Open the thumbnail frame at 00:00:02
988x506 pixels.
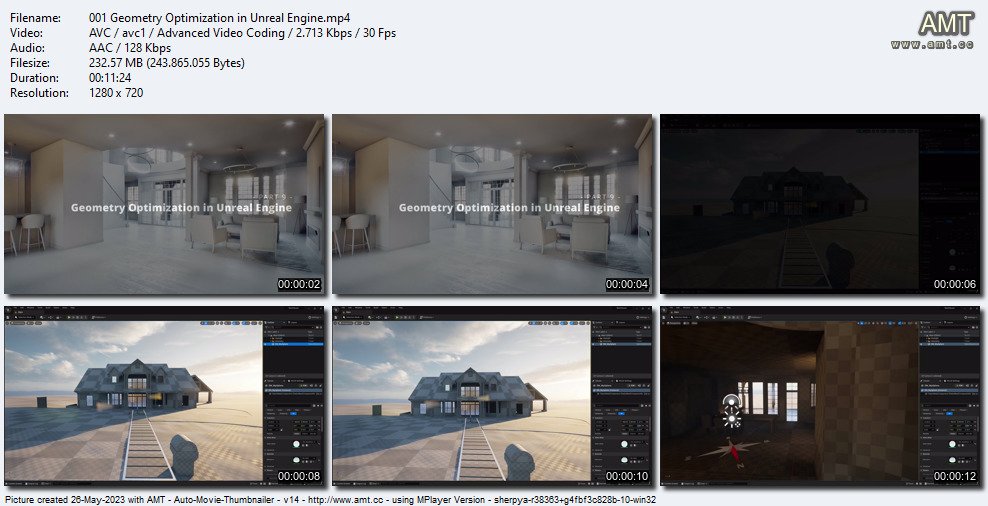(x=164, y=204)
